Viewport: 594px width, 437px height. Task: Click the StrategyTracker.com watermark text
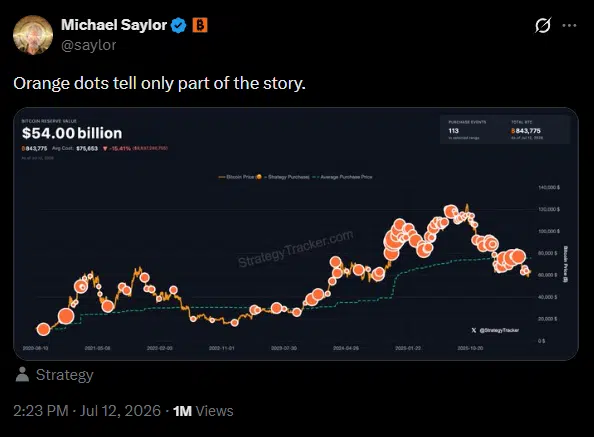point(296,248)
